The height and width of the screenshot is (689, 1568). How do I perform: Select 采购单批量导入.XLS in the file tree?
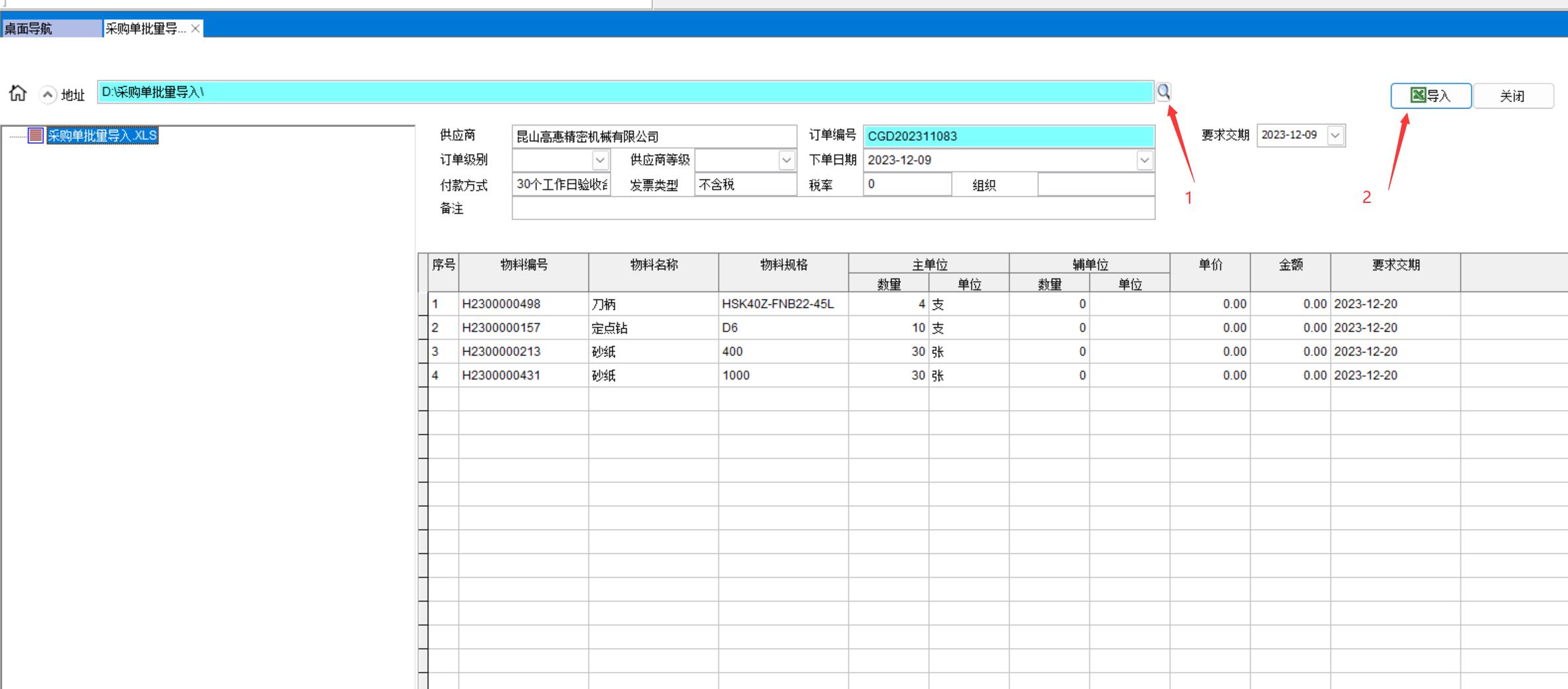(103, 136)
